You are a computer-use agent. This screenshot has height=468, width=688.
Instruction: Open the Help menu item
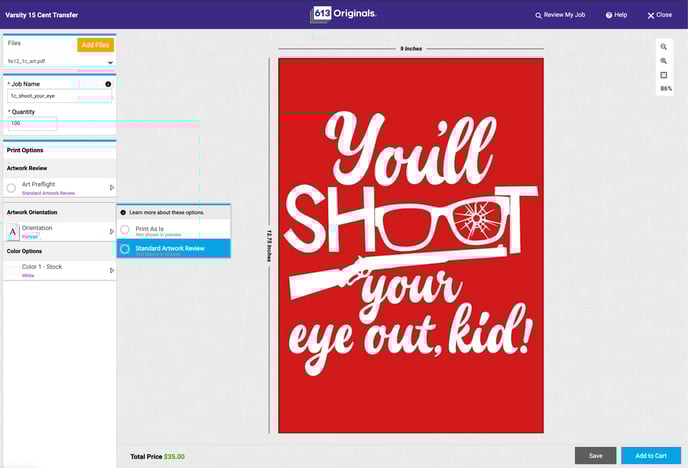(x=616, y=15)
